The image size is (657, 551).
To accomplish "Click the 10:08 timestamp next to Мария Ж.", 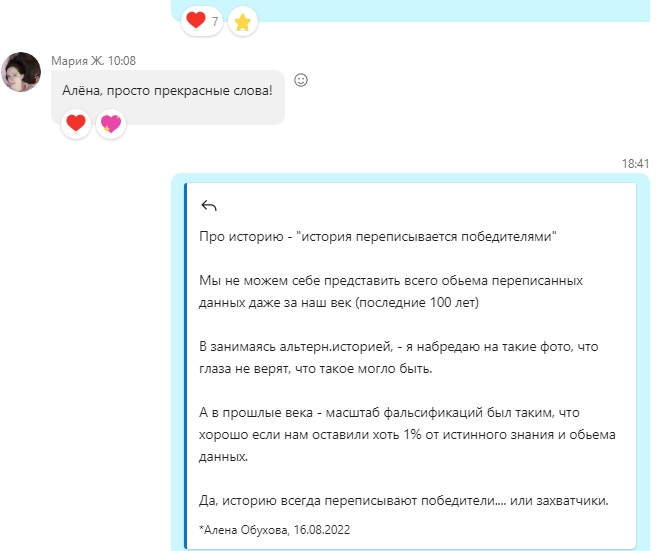I will pyautogui.click(x=122, y=60).
